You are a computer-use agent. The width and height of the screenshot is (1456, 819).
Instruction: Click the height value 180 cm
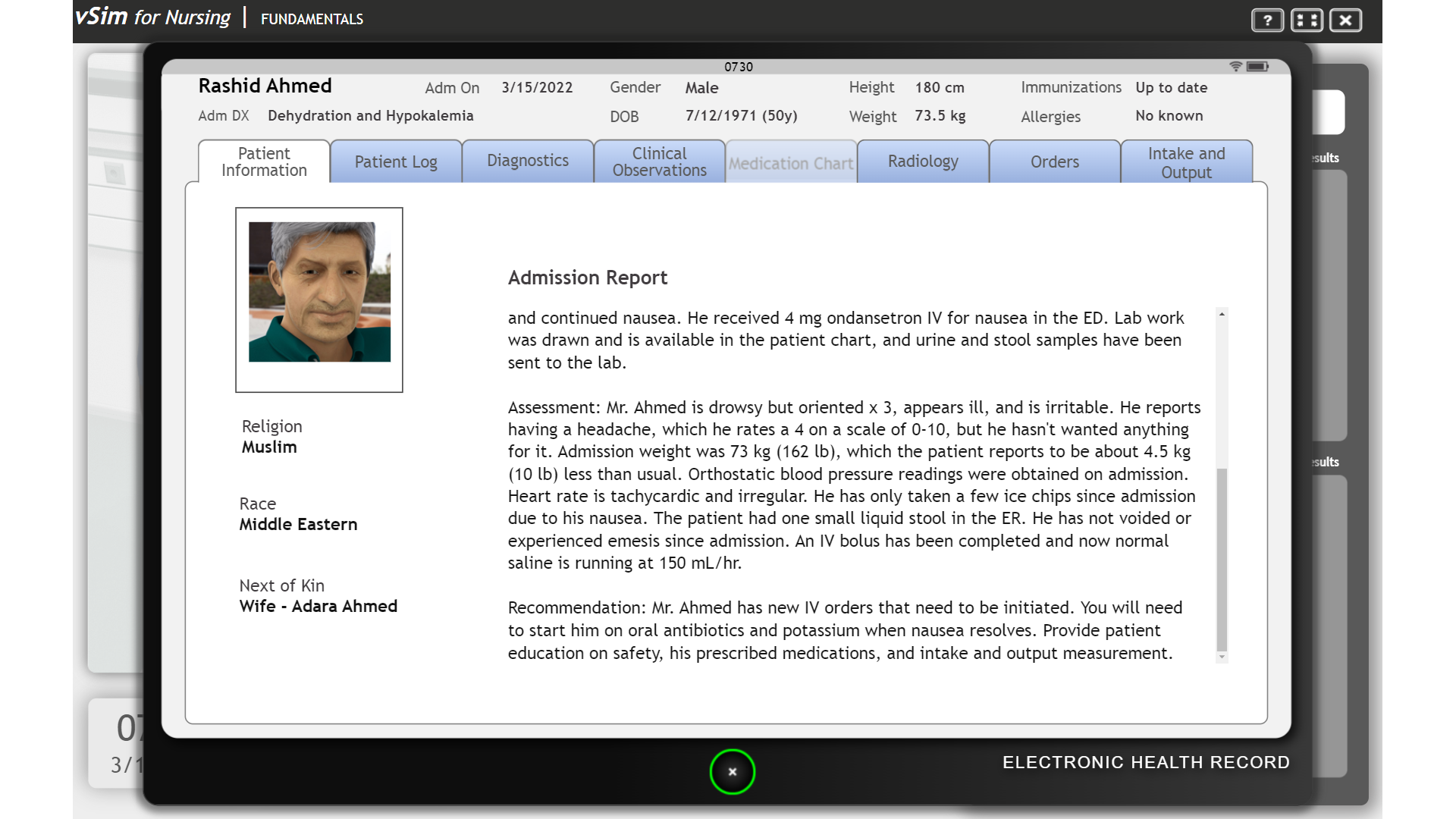point(940,88)
